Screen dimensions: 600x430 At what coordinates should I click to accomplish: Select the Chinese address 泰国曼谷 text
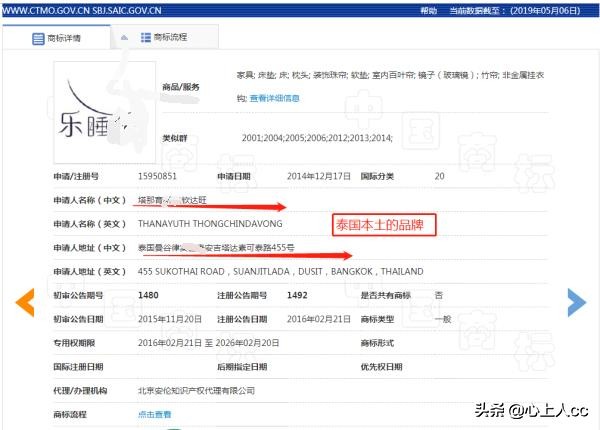[216, 248]
